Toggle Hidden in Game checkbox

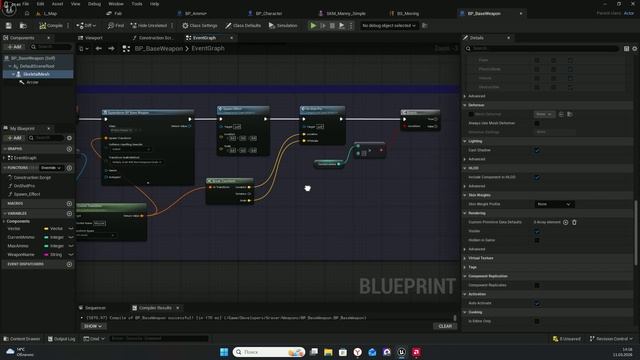click(537, 240)
